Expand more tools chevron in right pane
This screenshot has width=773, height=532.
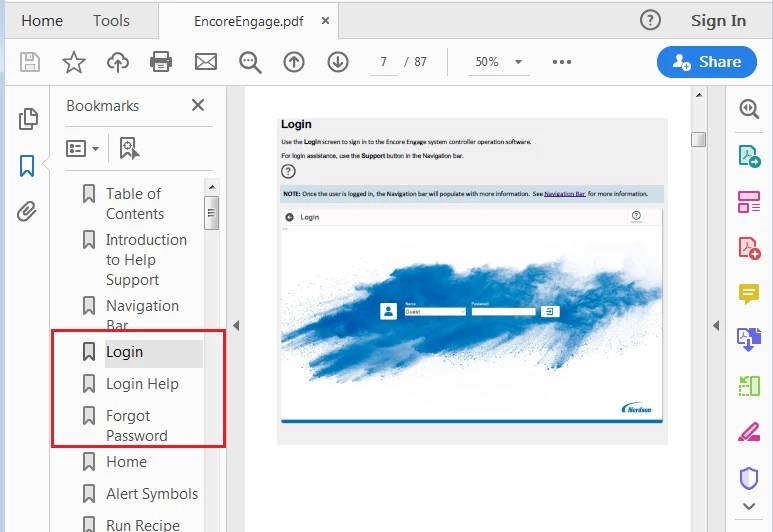[x=749, y=506]
